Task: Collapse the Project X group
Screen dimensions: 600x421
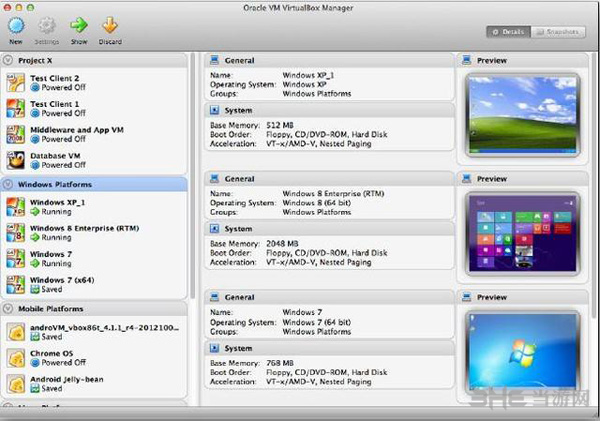Action: 9,60
